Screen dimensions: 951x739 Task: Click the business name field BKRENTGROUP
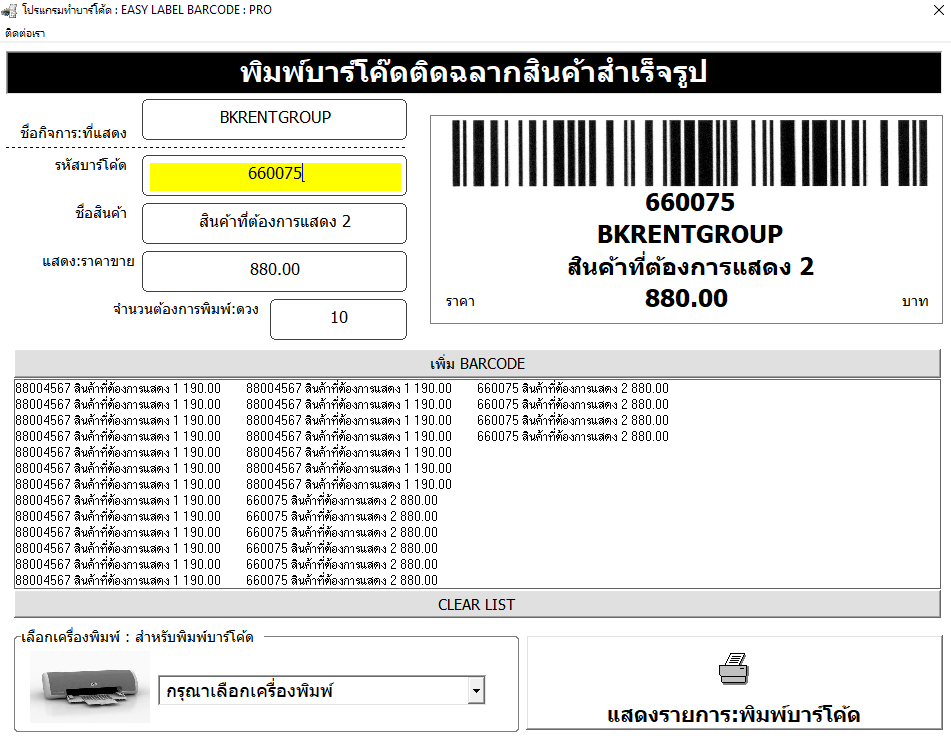click(275, 120)
